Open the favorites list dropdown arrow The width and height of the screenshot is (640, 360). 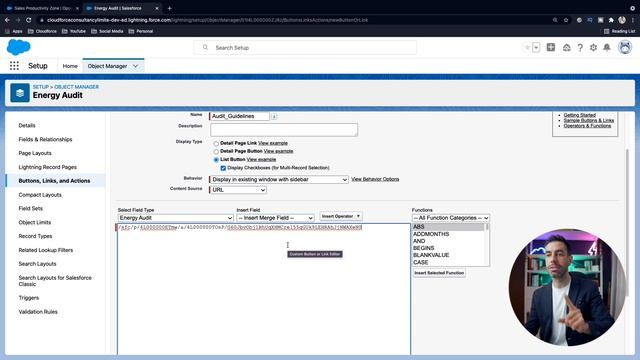click(x=536, y=47)
